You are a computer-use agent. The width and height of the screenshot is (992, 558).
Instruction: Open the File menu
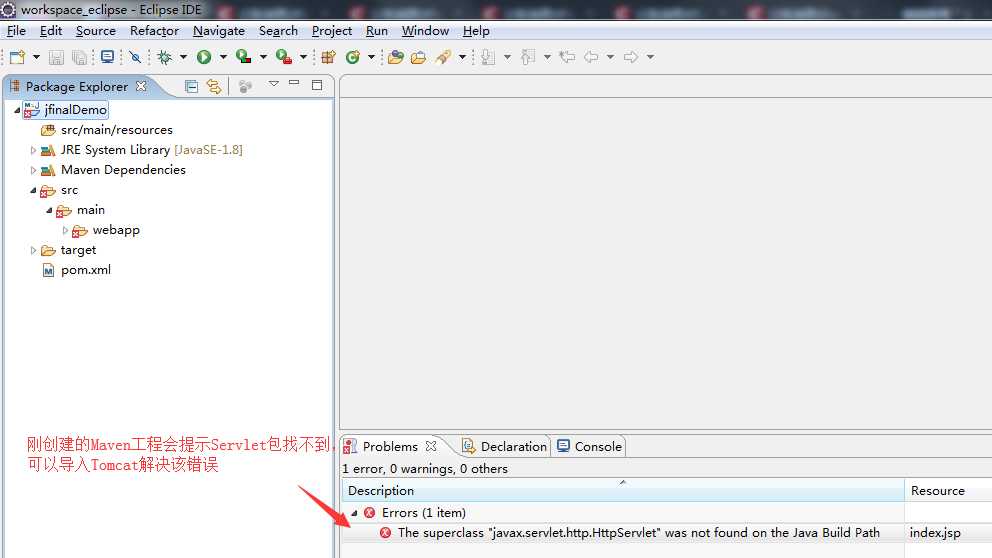(16, 30)
